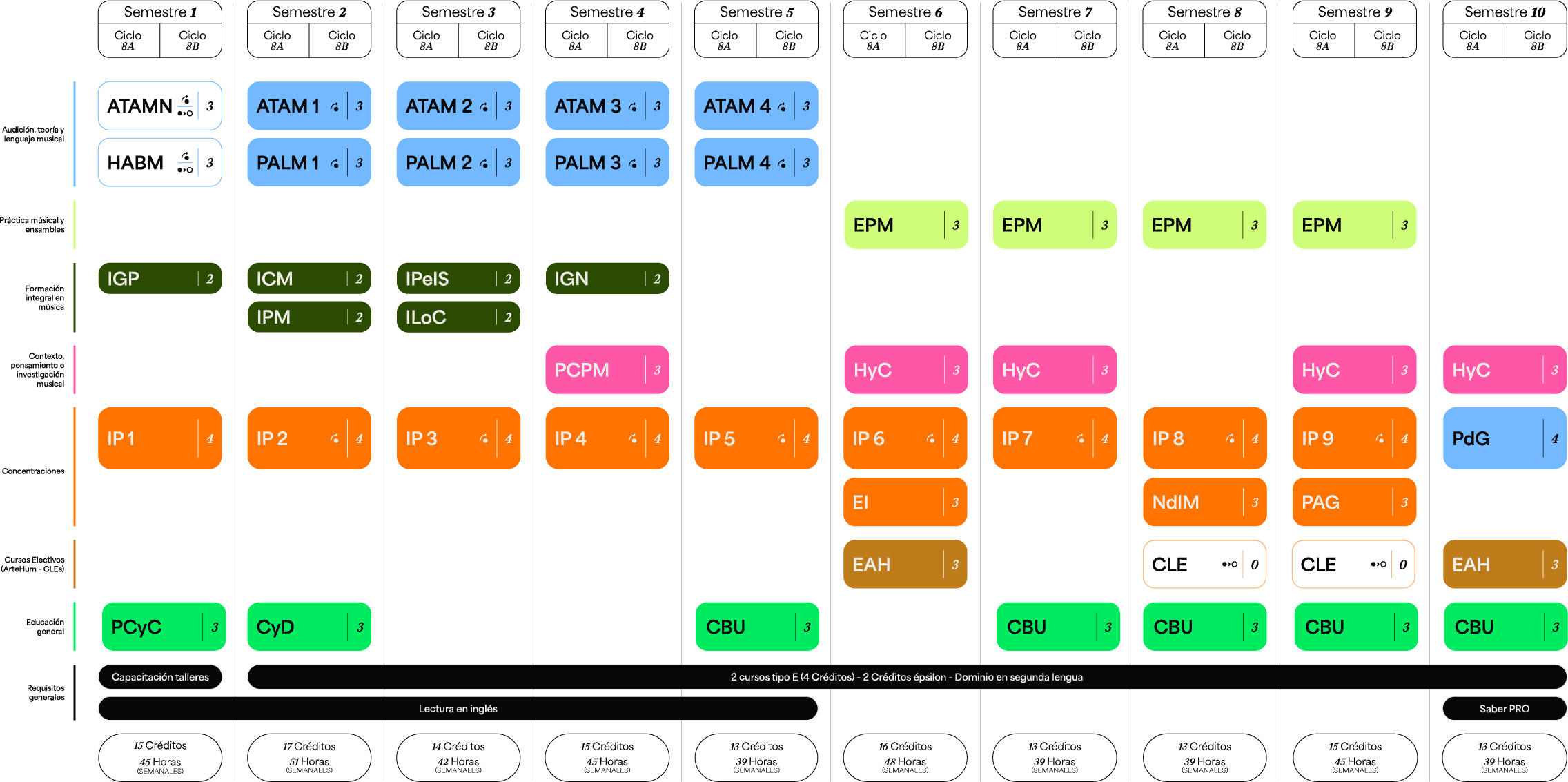Click the EPM card under Semestre 6
Image resolution: width=1568 pixels, height=782 pixels.
coord(905,225)
